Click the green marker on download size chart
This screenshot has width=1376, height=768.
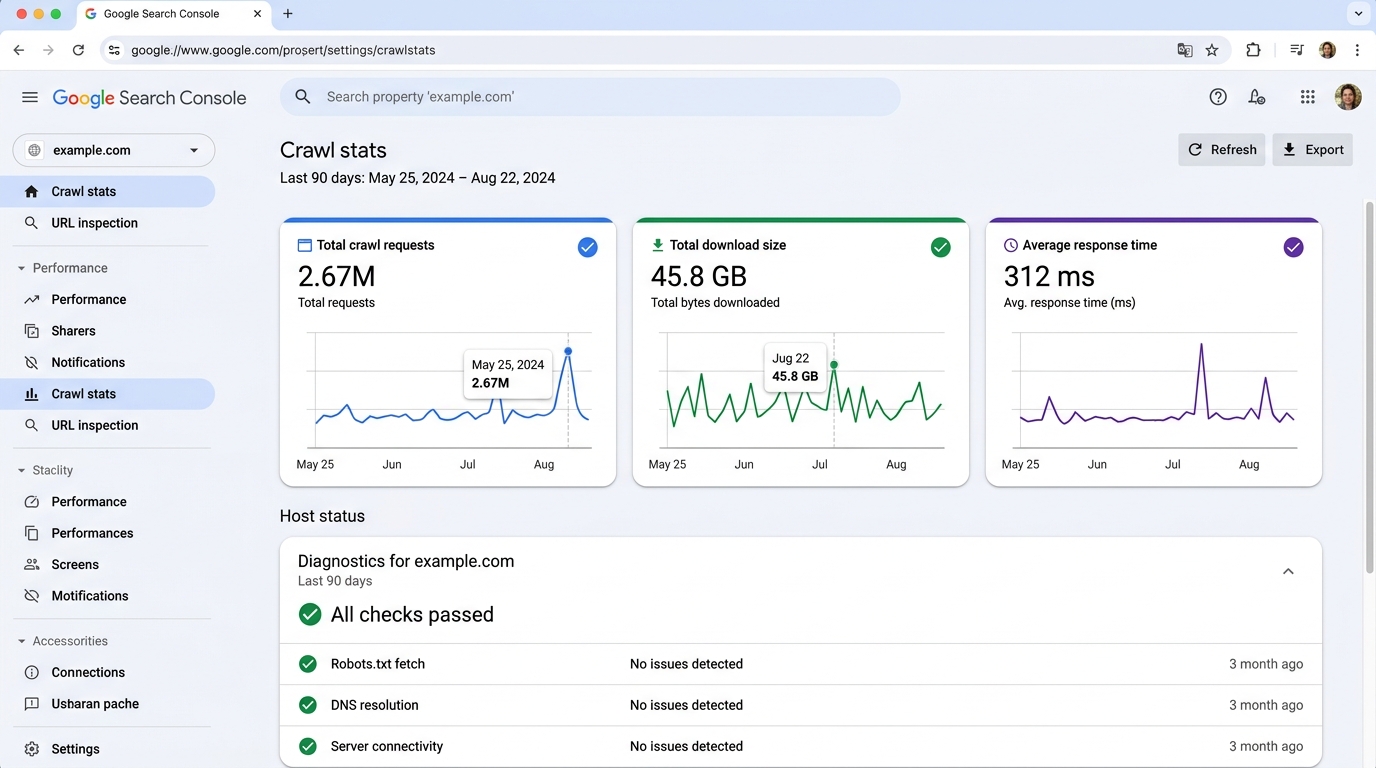(x=834, y=365)
